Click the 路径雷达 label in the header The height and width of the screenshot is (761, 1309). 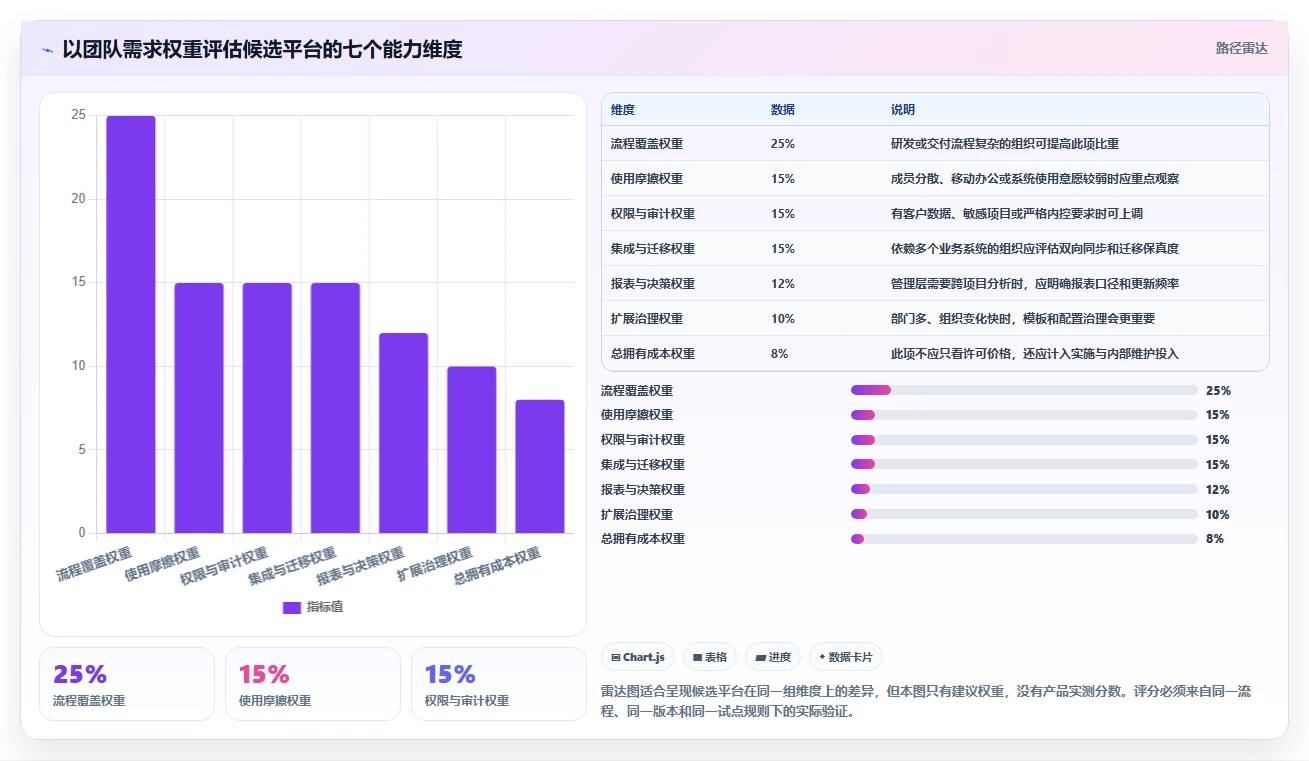tap(1242, 48)
